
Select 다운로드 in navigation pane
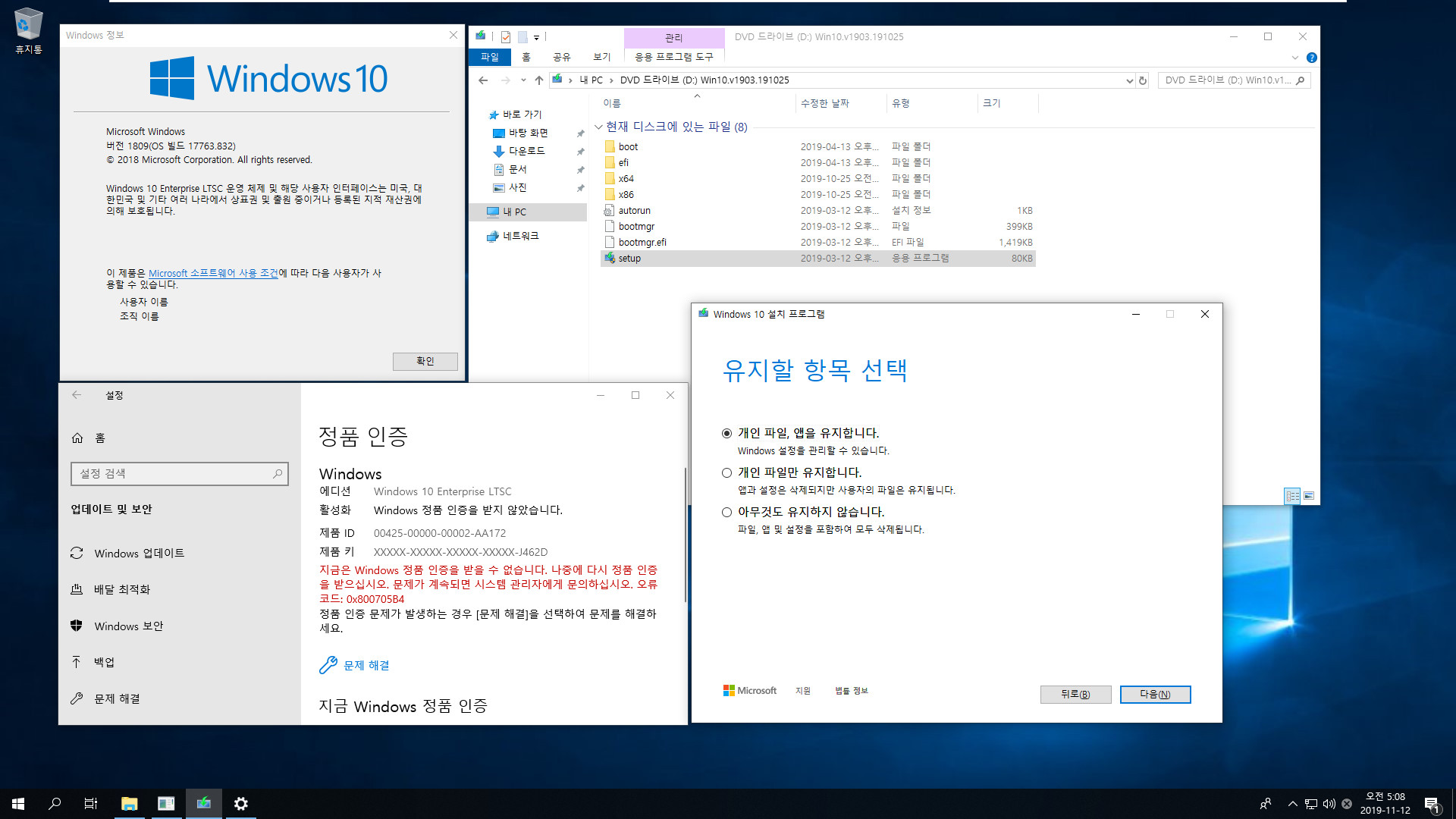[526, 151]
